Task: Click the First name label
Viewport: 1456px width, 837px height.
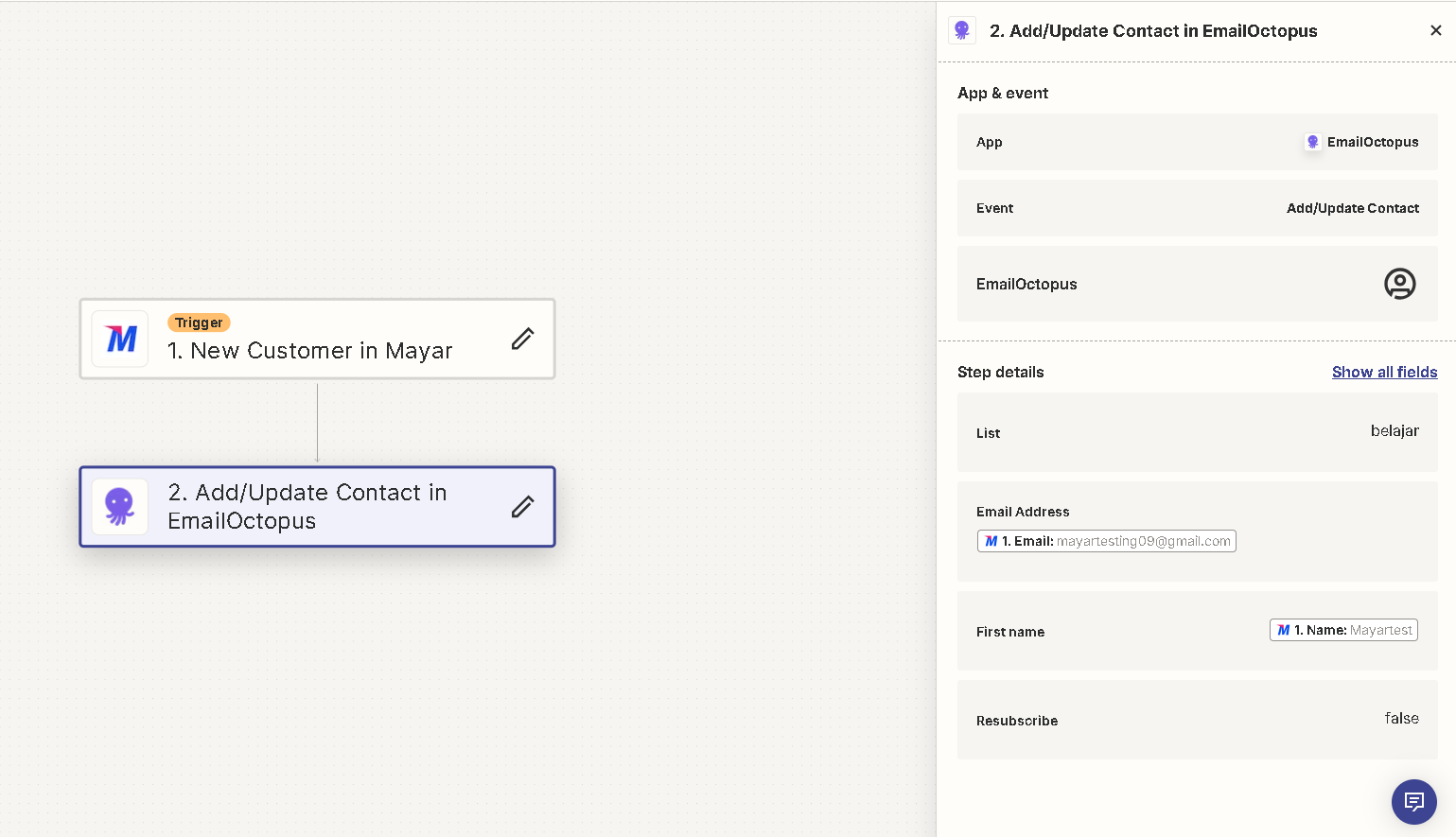Action: point(1010,632)
